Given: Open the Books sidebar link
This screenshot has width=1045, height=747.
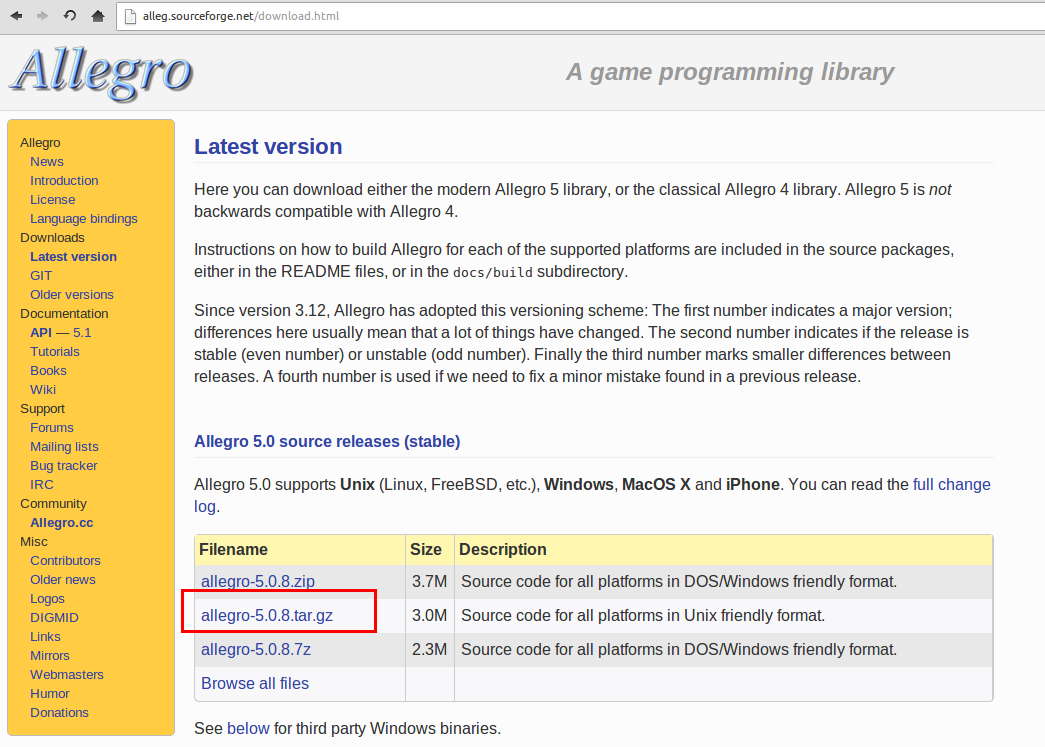Looking at the screenshot, I should pos(48,371).
